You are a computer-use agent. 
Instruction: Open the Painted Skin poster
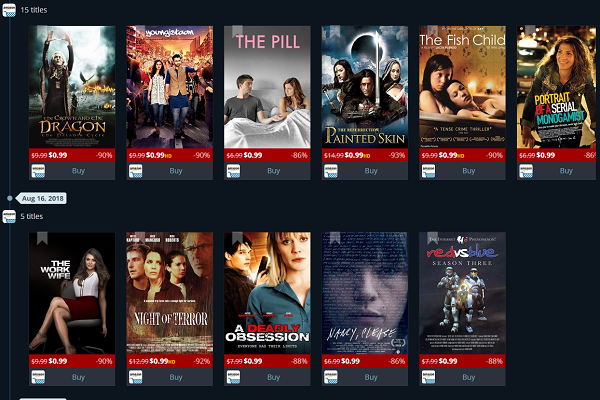[365, 87]
